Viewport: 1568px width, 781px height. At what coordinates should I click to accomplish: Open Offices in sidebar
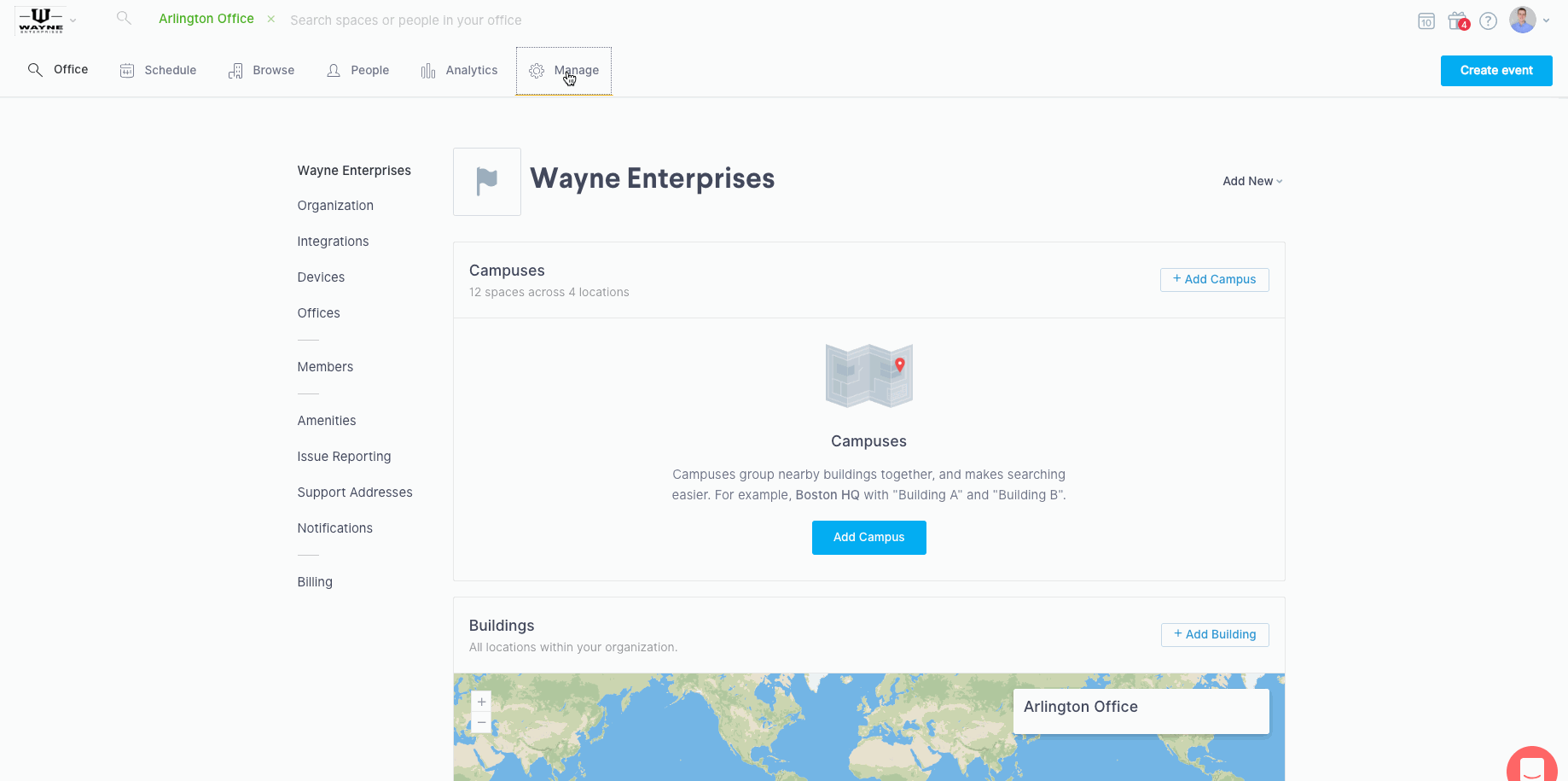[x=318, y=313]
